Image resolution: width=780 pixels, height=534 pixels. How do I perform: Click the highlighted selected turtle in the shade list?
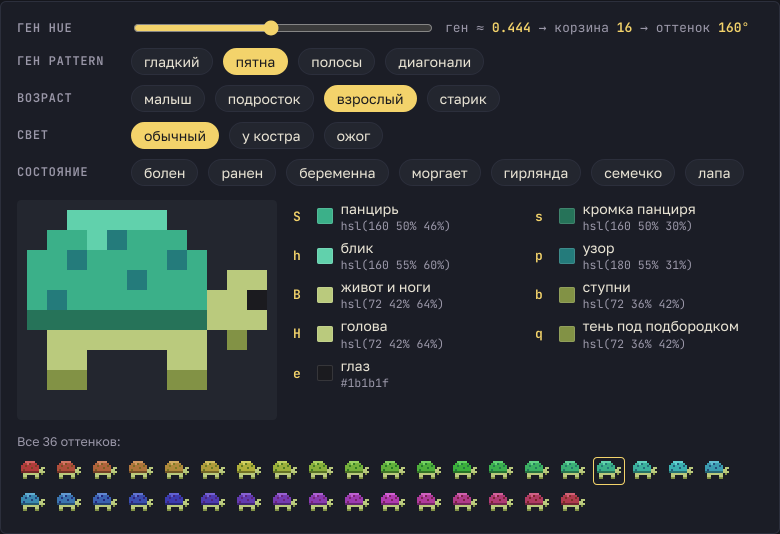pyautogui.click(x=609, y=470)
